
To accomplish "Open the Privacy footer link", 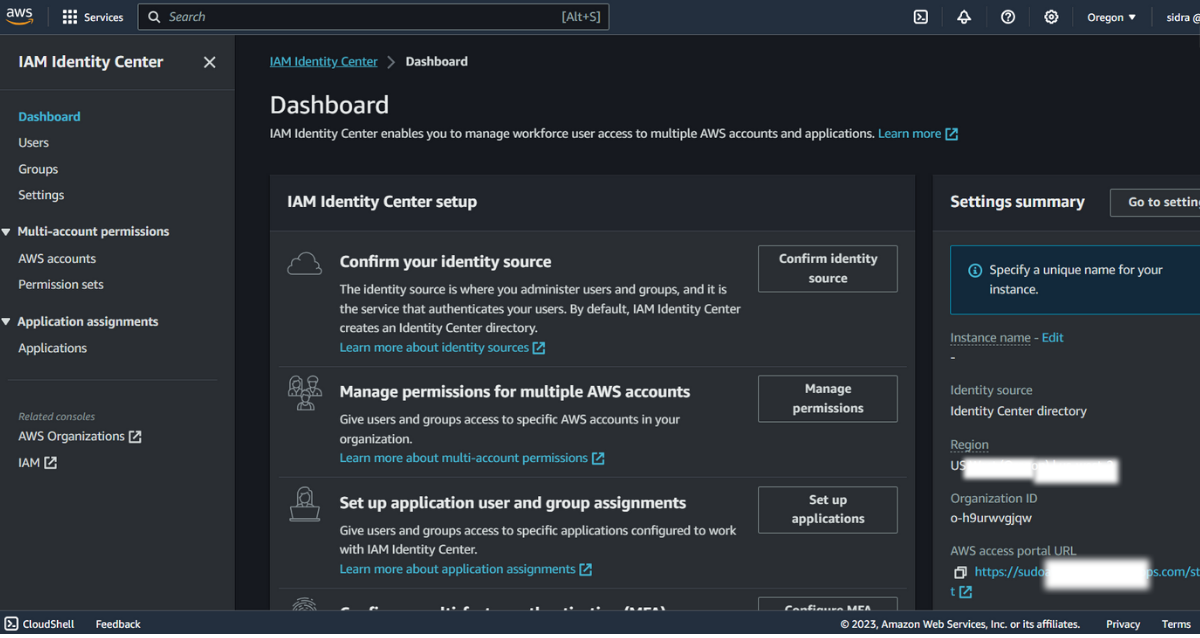I will point(1123,624).
